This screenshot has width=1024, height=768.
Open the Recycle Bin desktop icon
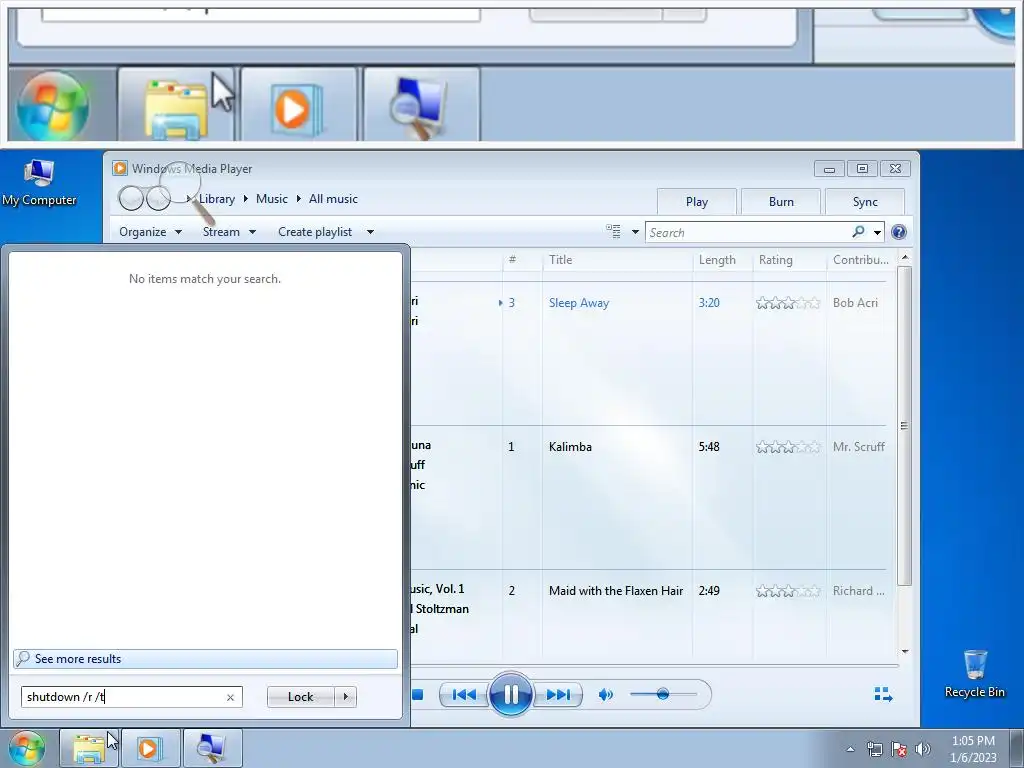pyautogui.click(x=974, y=674)
